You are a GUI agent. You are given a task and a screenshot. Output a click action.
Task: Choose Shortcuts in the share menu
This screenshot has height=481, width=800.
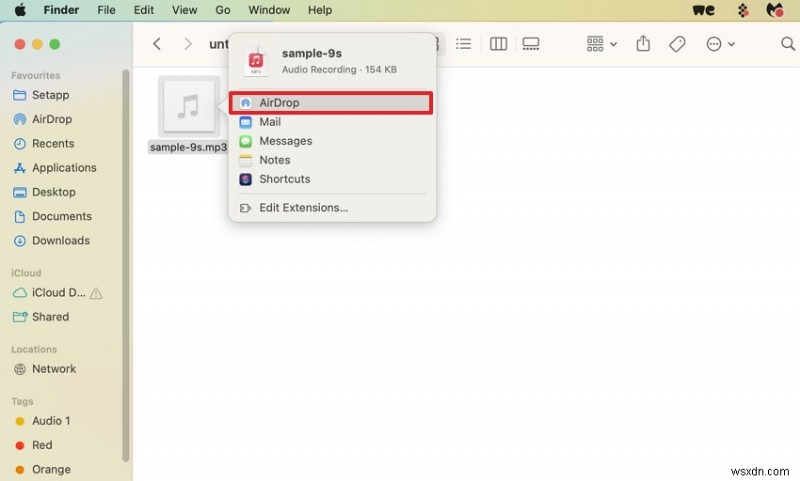[x=332, y=179]
